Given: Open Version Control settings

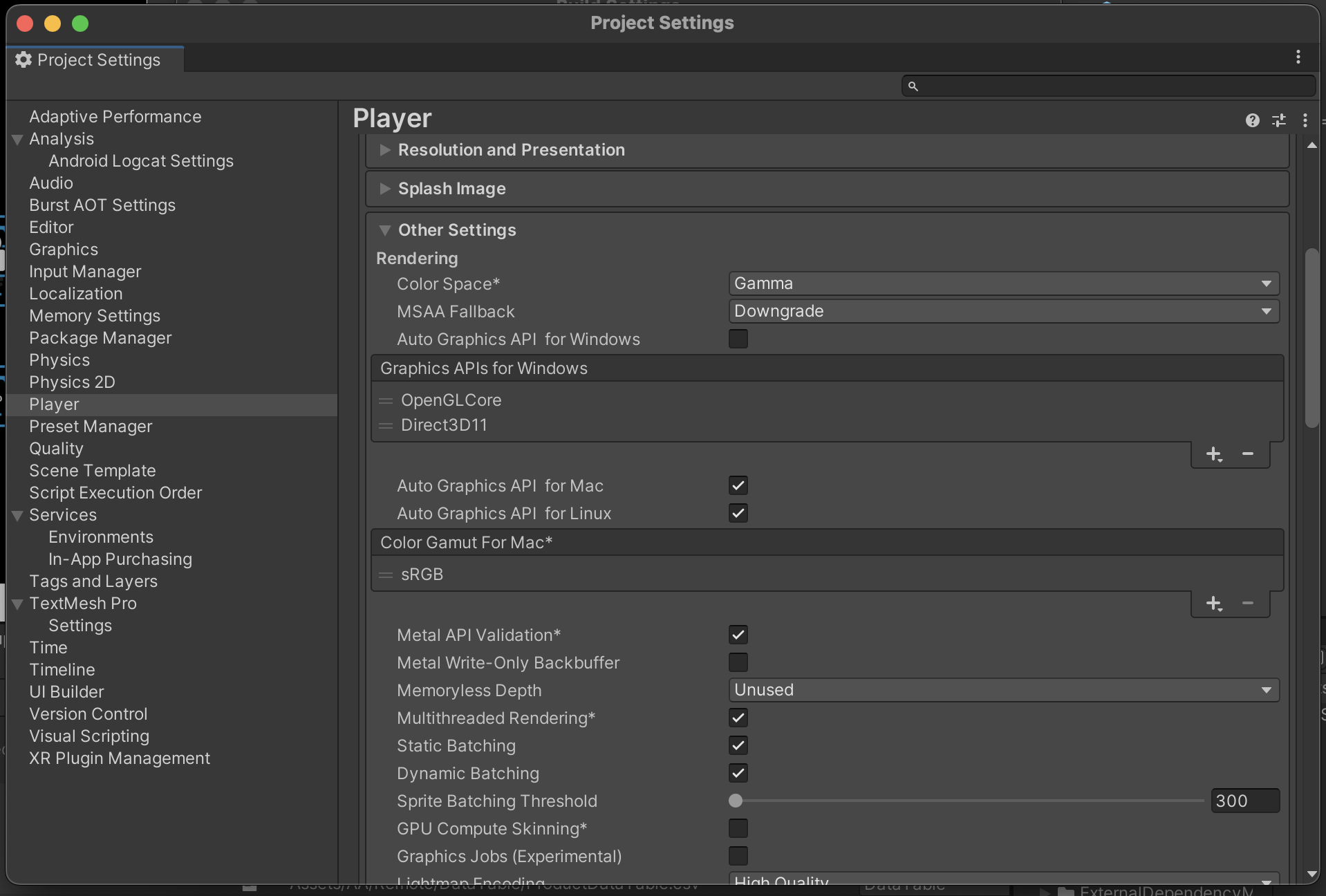Looking at the screenshot, I should (x=88, y=714).
